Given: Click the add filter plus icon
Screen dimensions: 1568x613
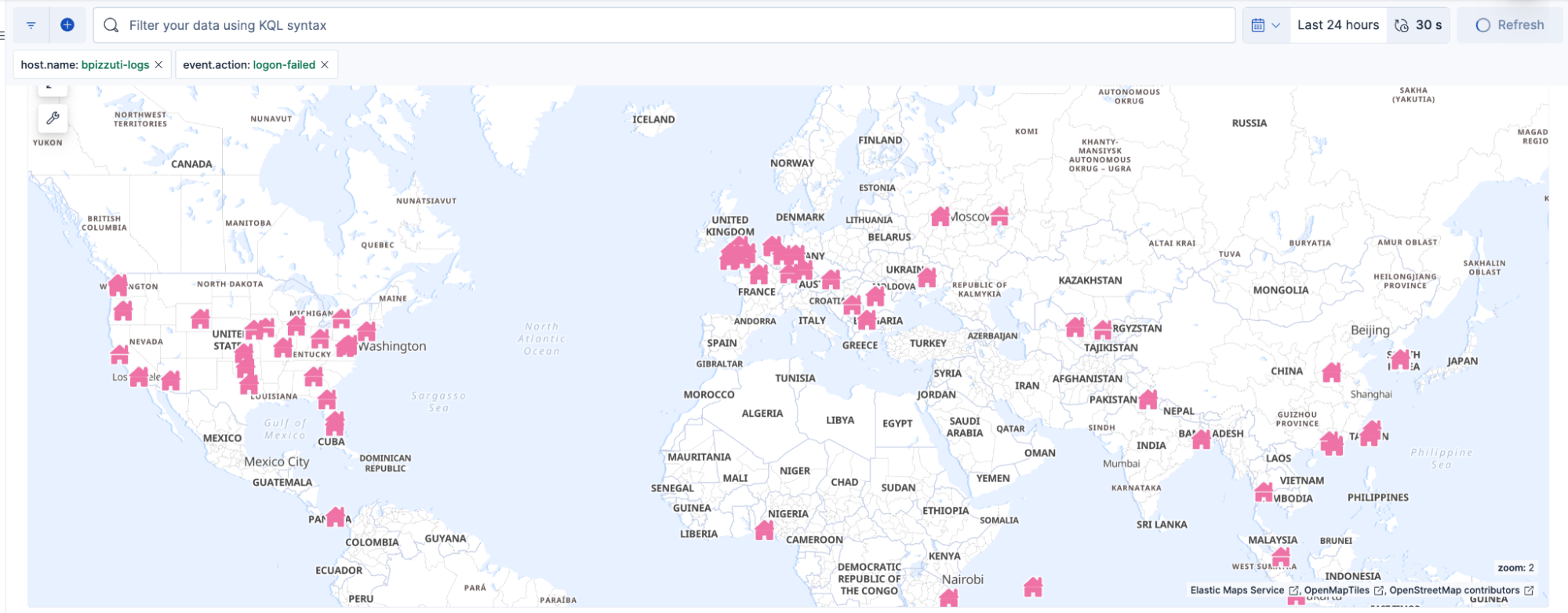Looking at the screenshot, I should 67,25.
